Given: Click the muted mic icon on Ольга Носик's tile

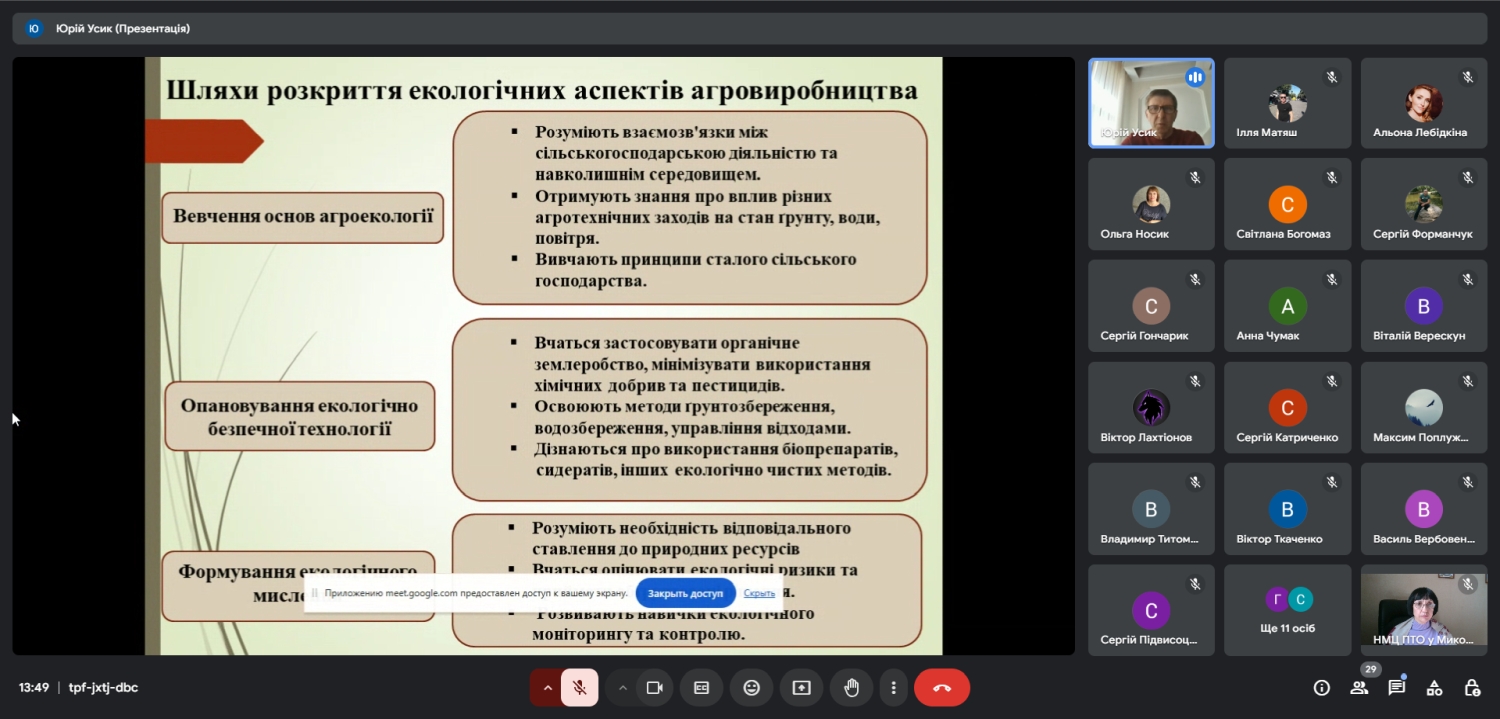Looking at the screenshot, I should 1194,178.
